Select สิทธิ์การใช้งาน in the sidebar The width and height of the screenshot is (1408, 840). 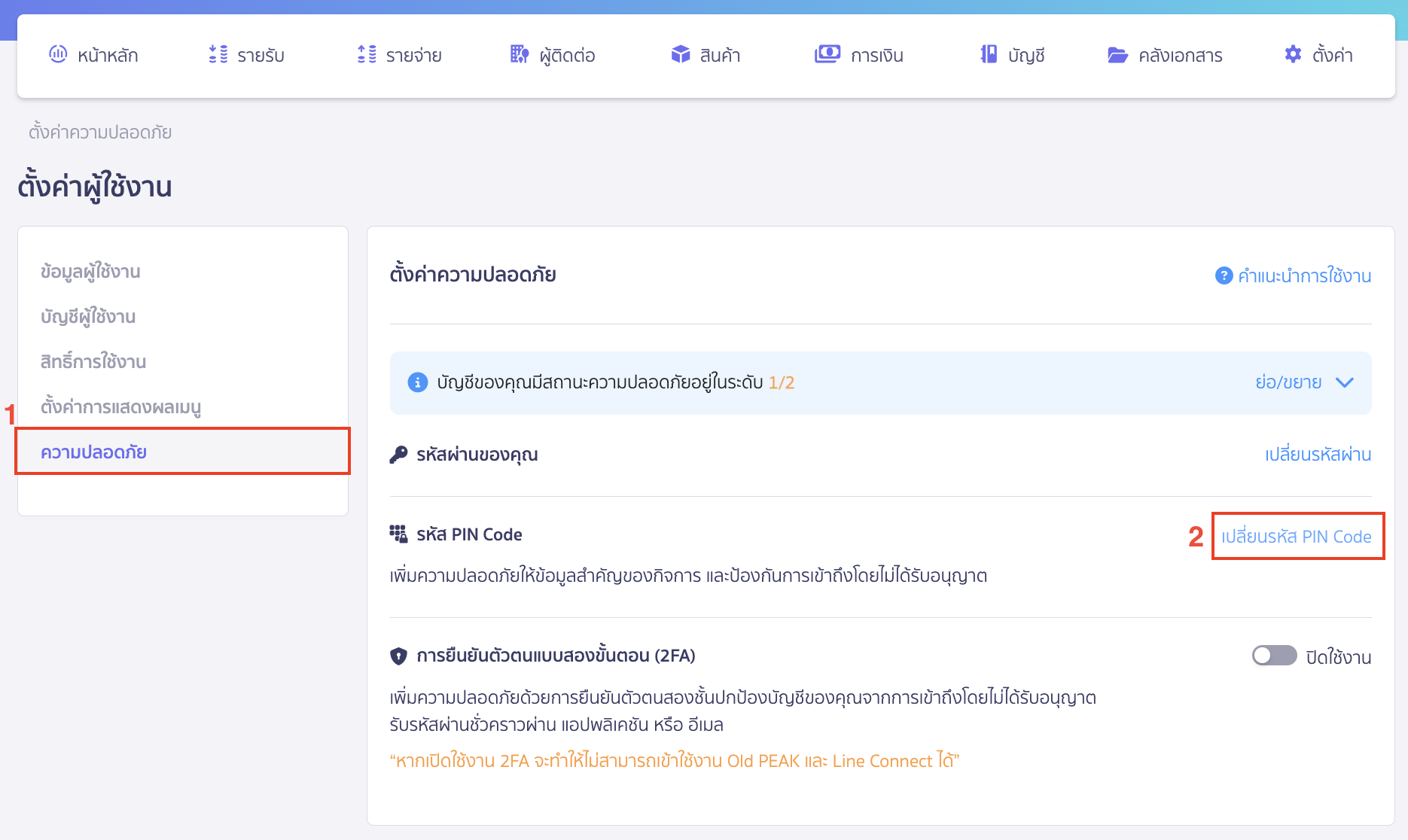click(93, 361)
